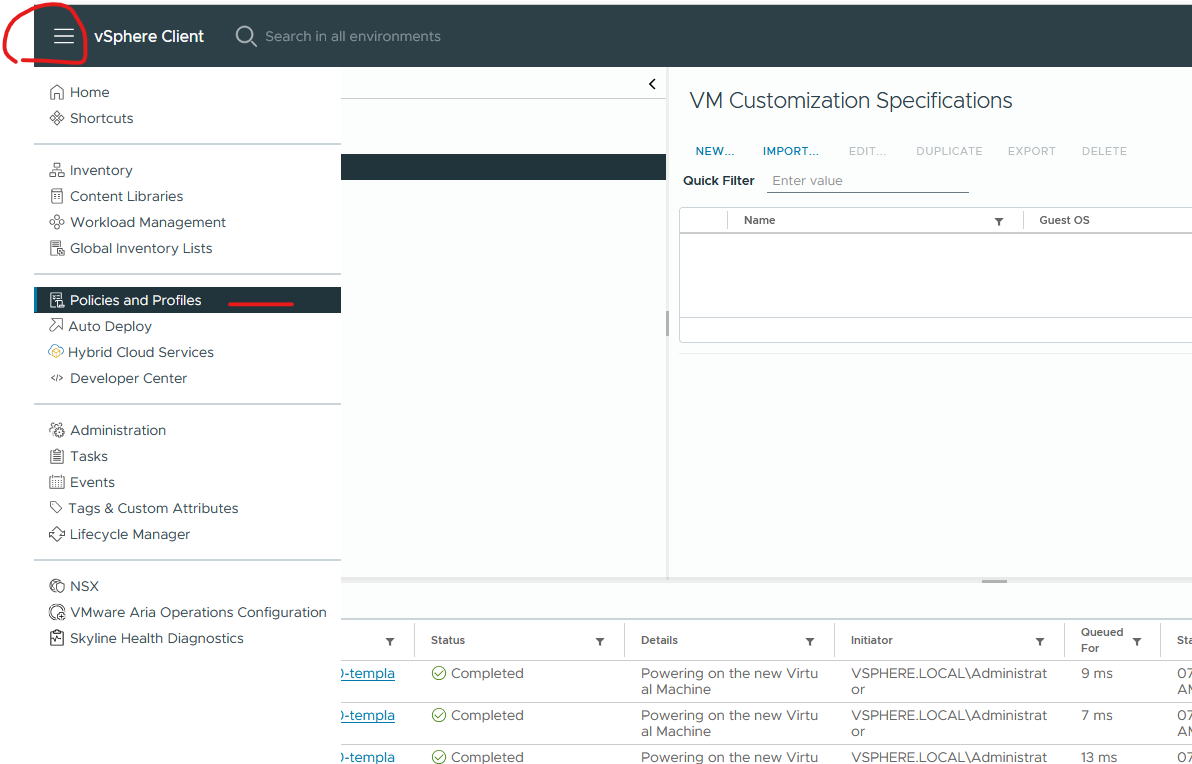Click the vSphere Client title
This screenshot has height=764, width=1192.
point(149,36)
